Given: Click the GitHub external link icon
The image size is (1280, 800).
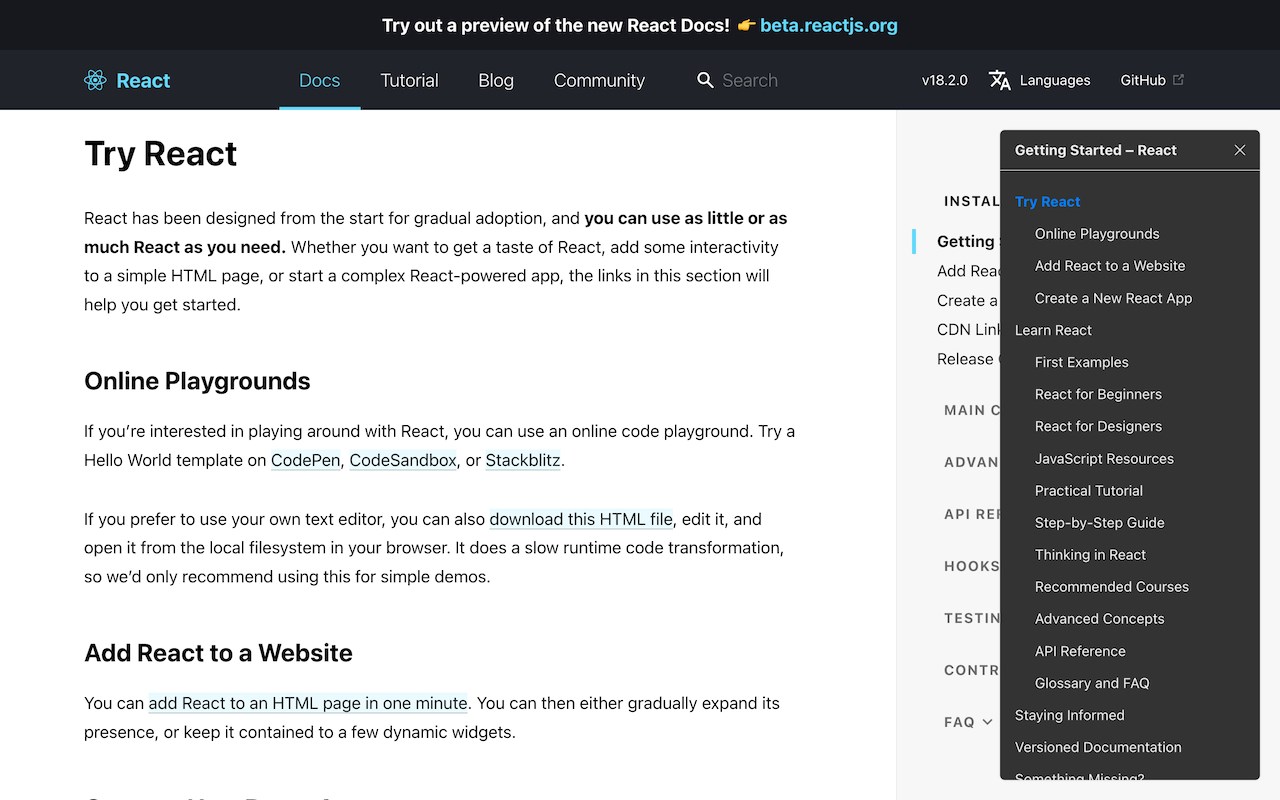Looking at the screenshot, I should pyautogui.click(x=1178, y=79).
